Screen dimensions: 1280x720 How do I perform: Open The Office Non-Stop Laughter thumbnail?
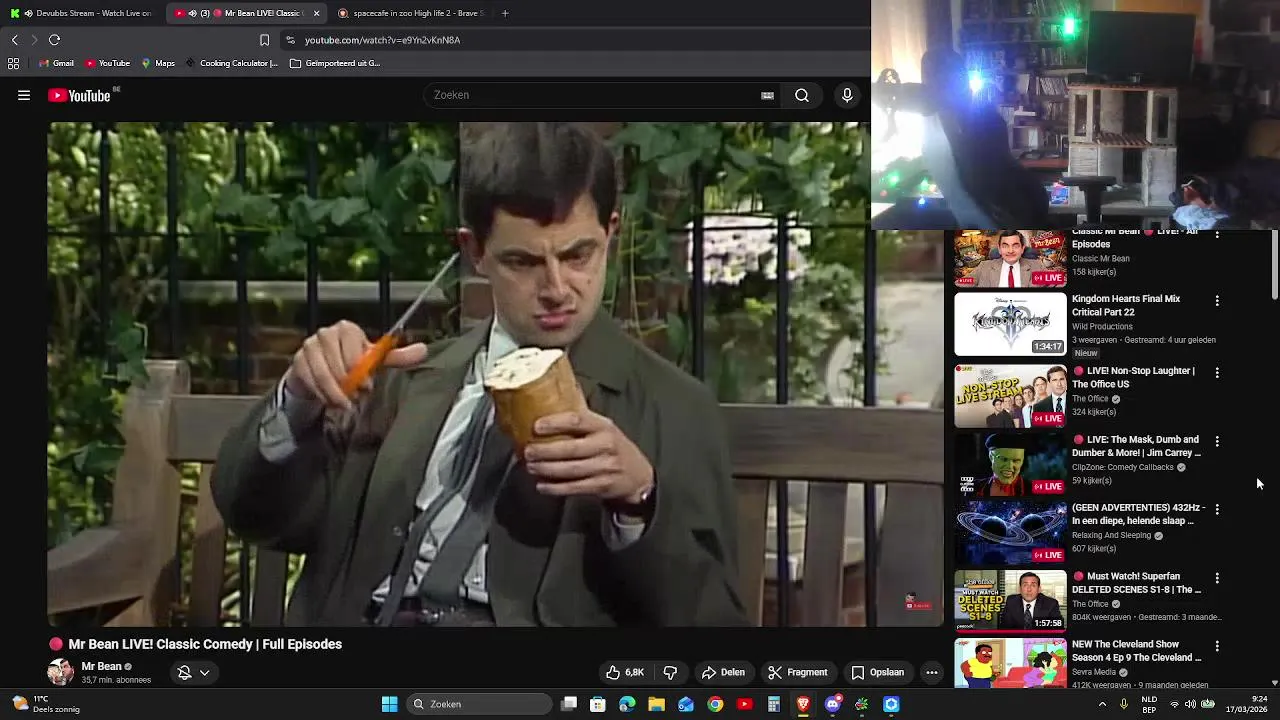[x=1010, y=396]
